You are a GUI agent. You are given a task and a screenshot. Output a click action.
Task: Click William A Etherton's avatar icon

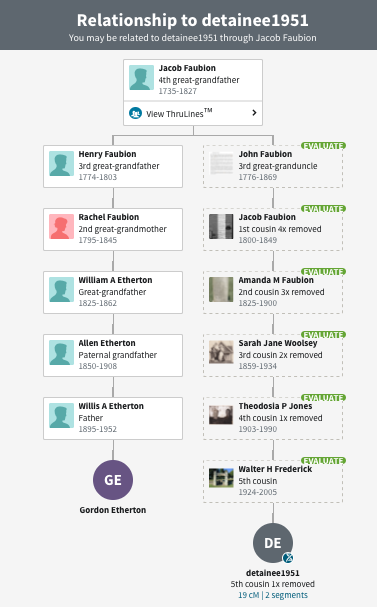(62, 290)
